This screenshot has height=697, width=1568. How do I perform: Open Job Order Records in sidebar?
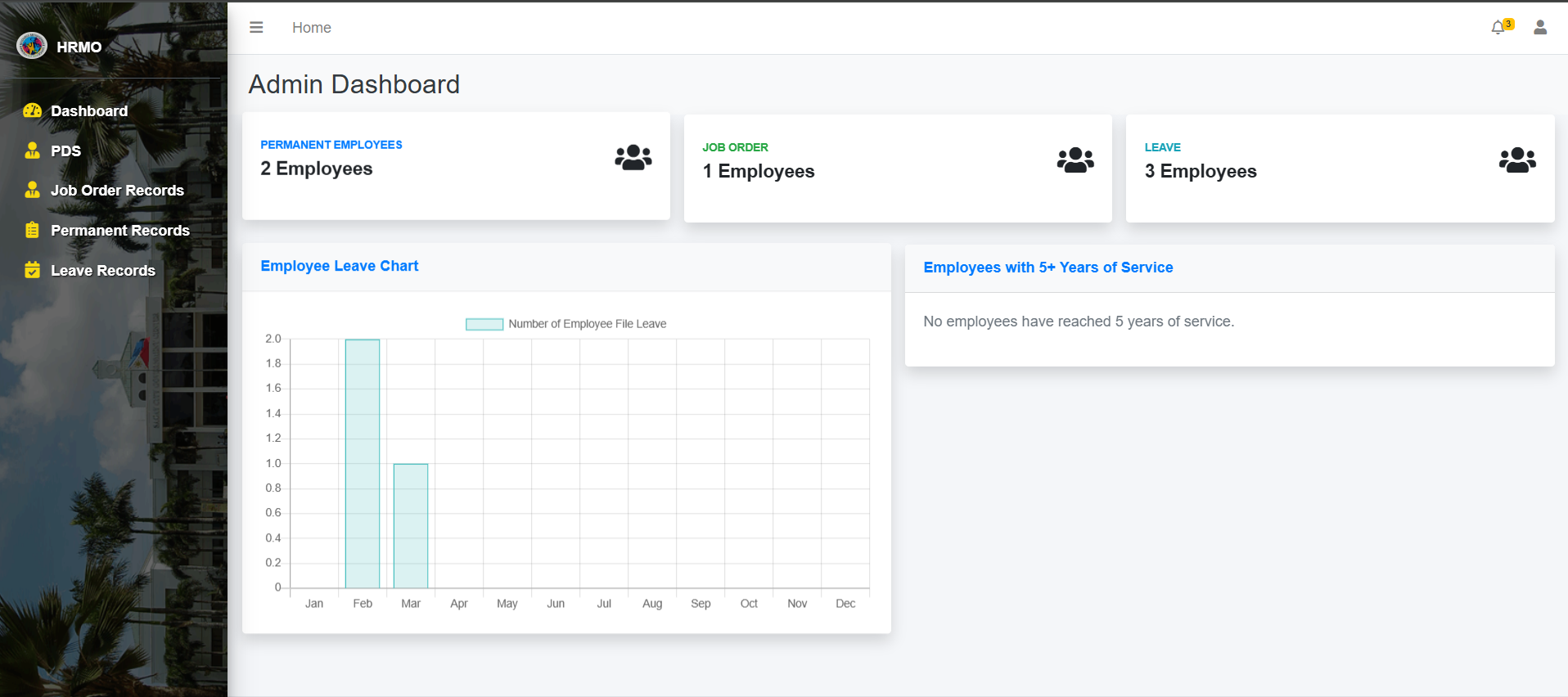coord(117,191)
